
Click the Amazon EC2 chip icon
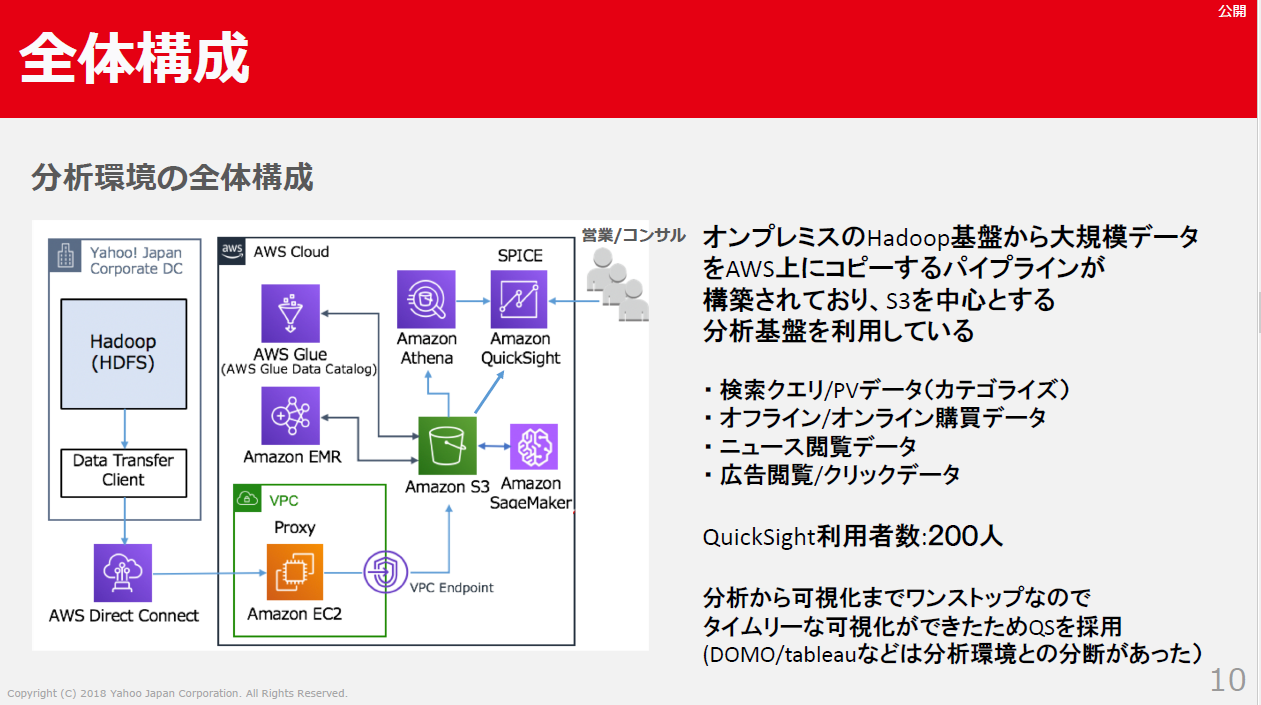296,573
